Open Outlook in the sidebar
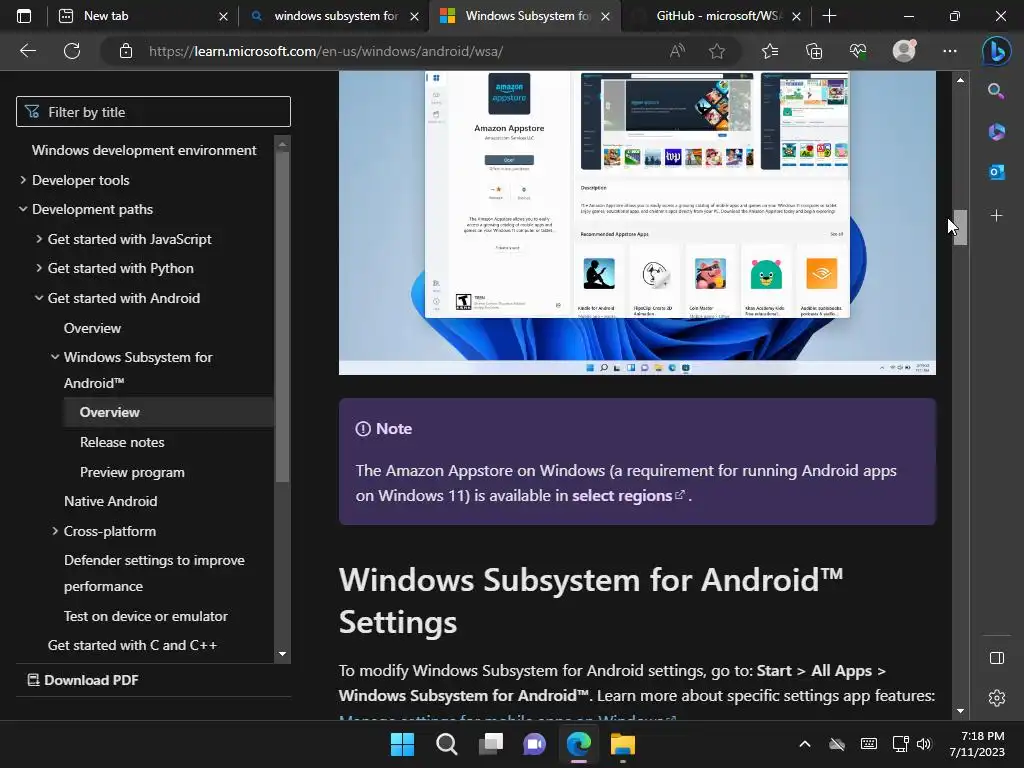The image size is (1024, 768). (x=996, y=172)
